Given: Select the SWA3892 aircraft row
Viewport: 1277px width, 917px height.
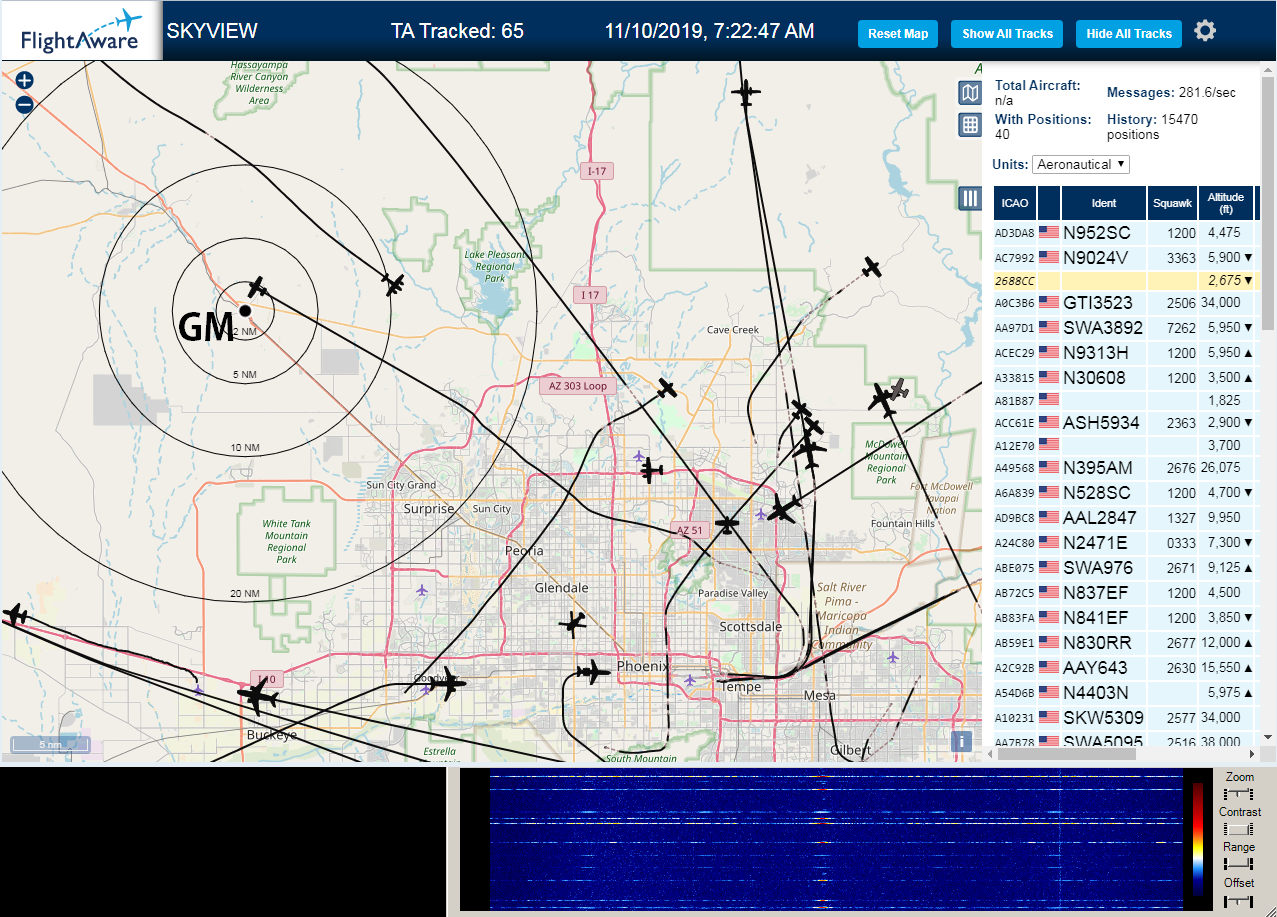Looking at the screenshot, I should click(x=1125, y=328).
